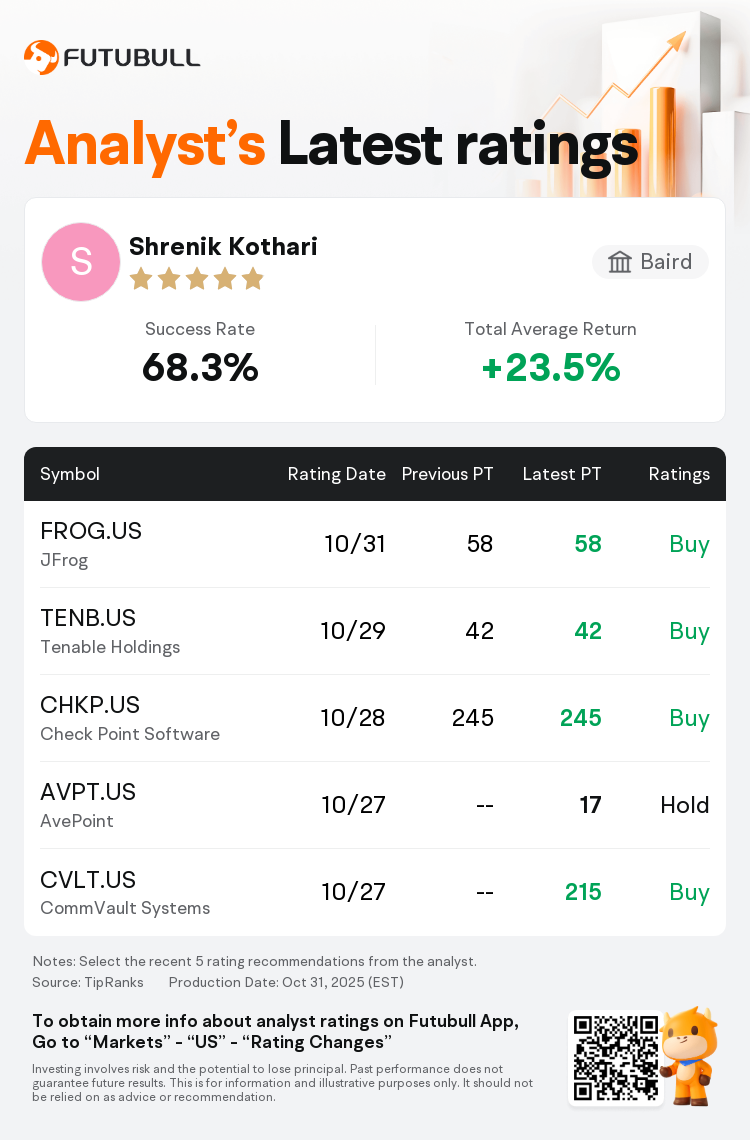This screenshot has width=750, height=1140.
Task: Click the Hold rating for AvePoint
Action: click(685, 805)
